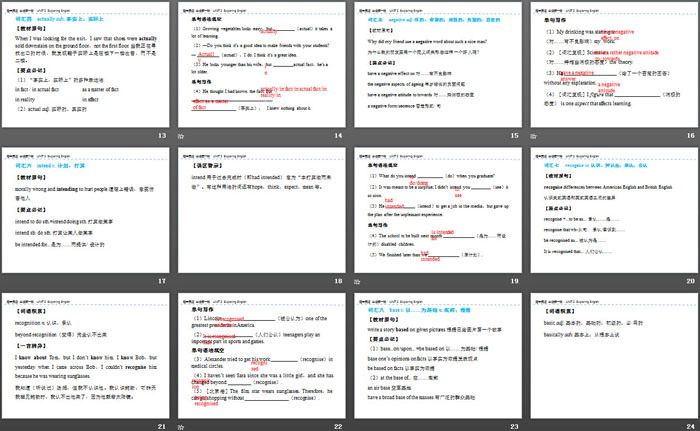Click slide number 18 label

(338, 281)
